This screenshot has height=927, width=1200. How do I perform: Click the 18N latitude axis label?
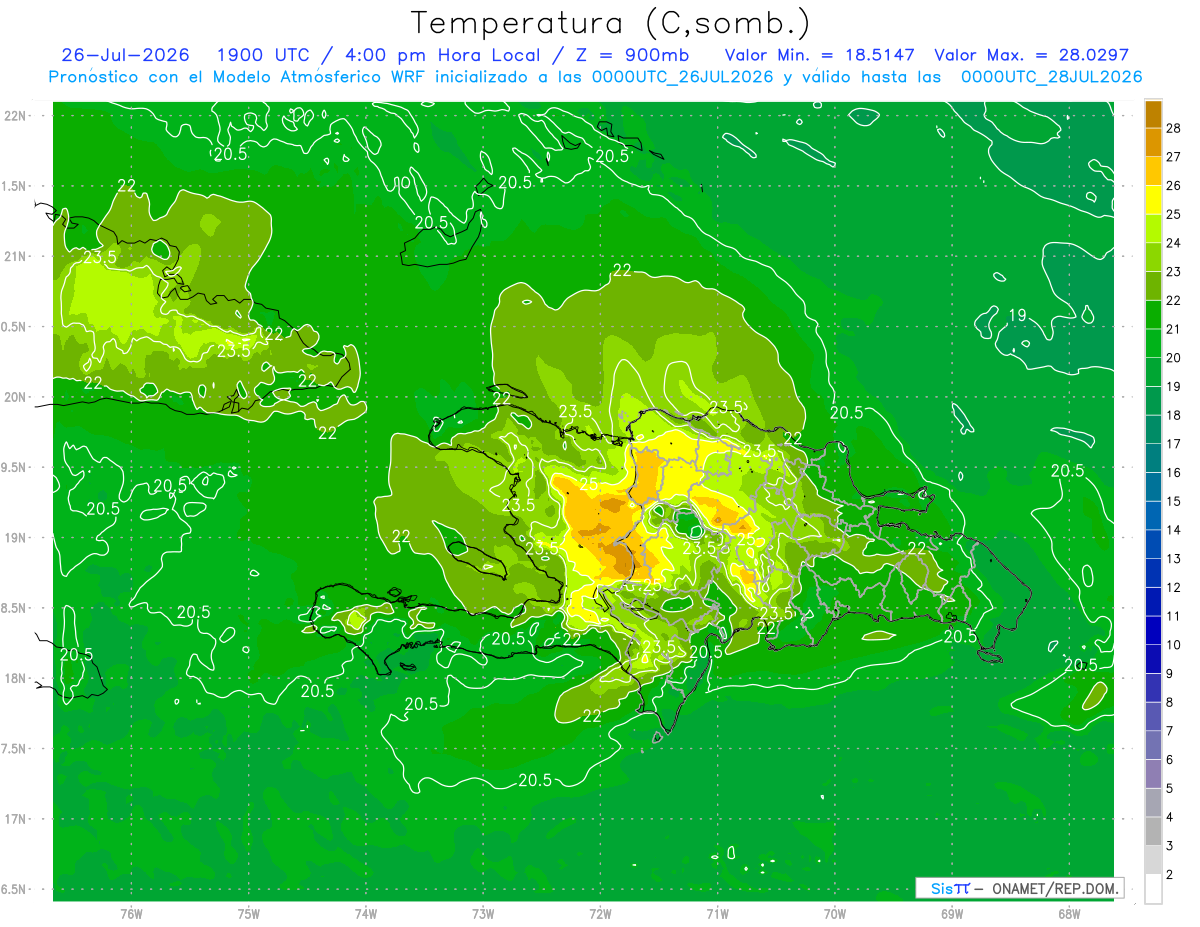click(14, 678)
